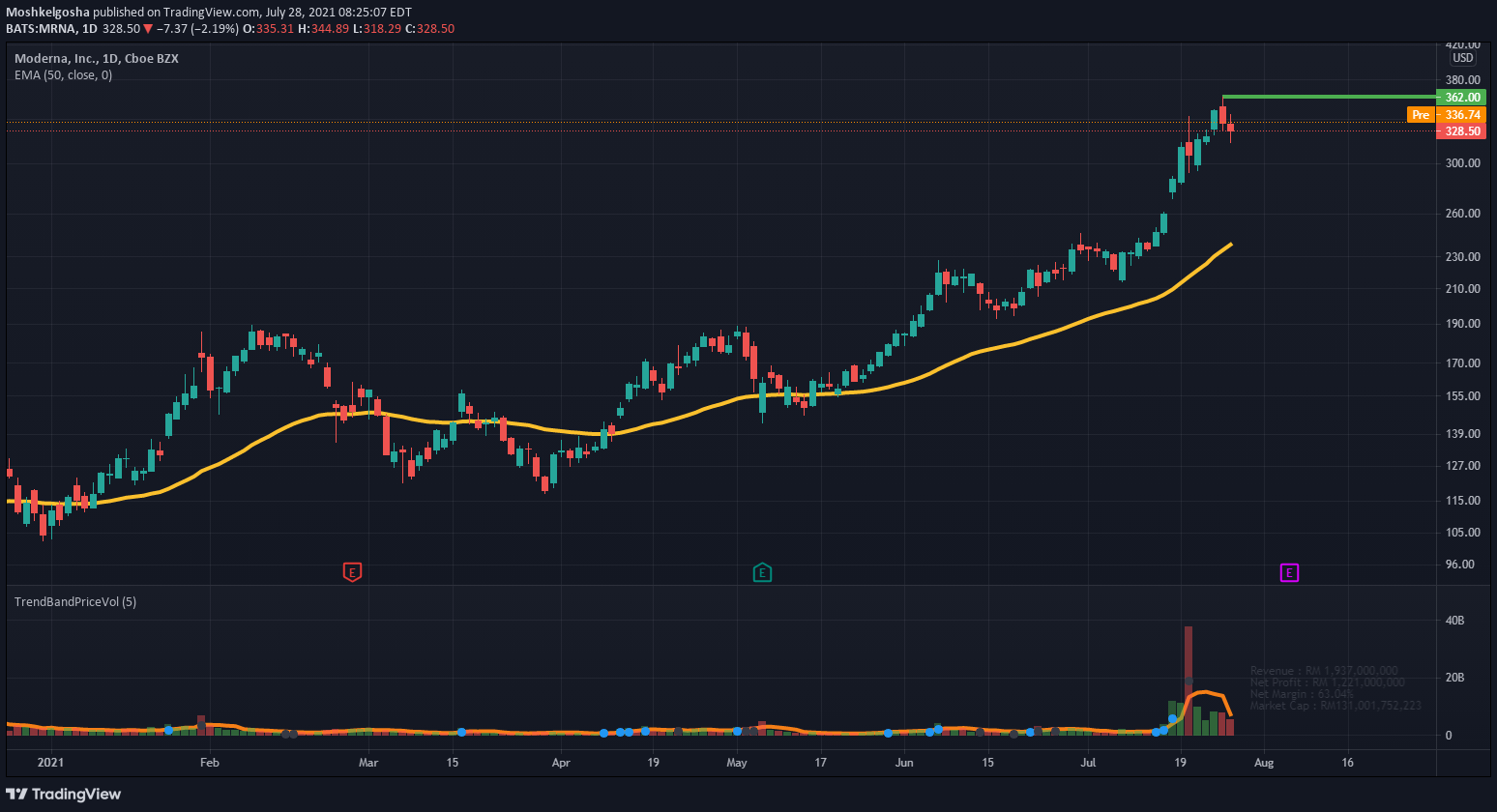
Task: Click the 300.00 price axis value
Action: (1463, 162)
